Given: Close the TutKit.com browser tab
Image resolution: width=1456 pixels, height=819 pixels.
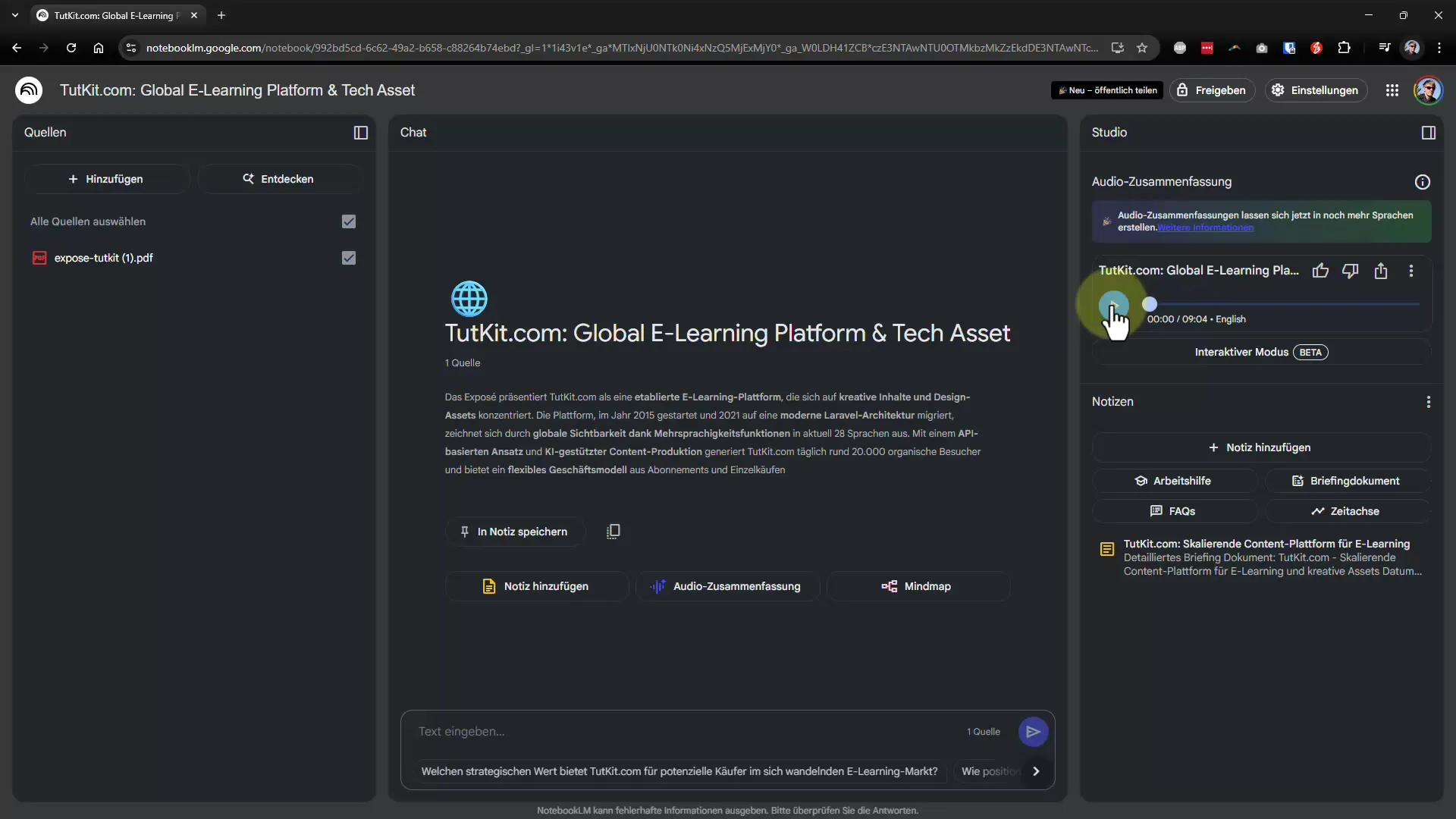Looking at the screenshot, I should [x=194, y=15].
